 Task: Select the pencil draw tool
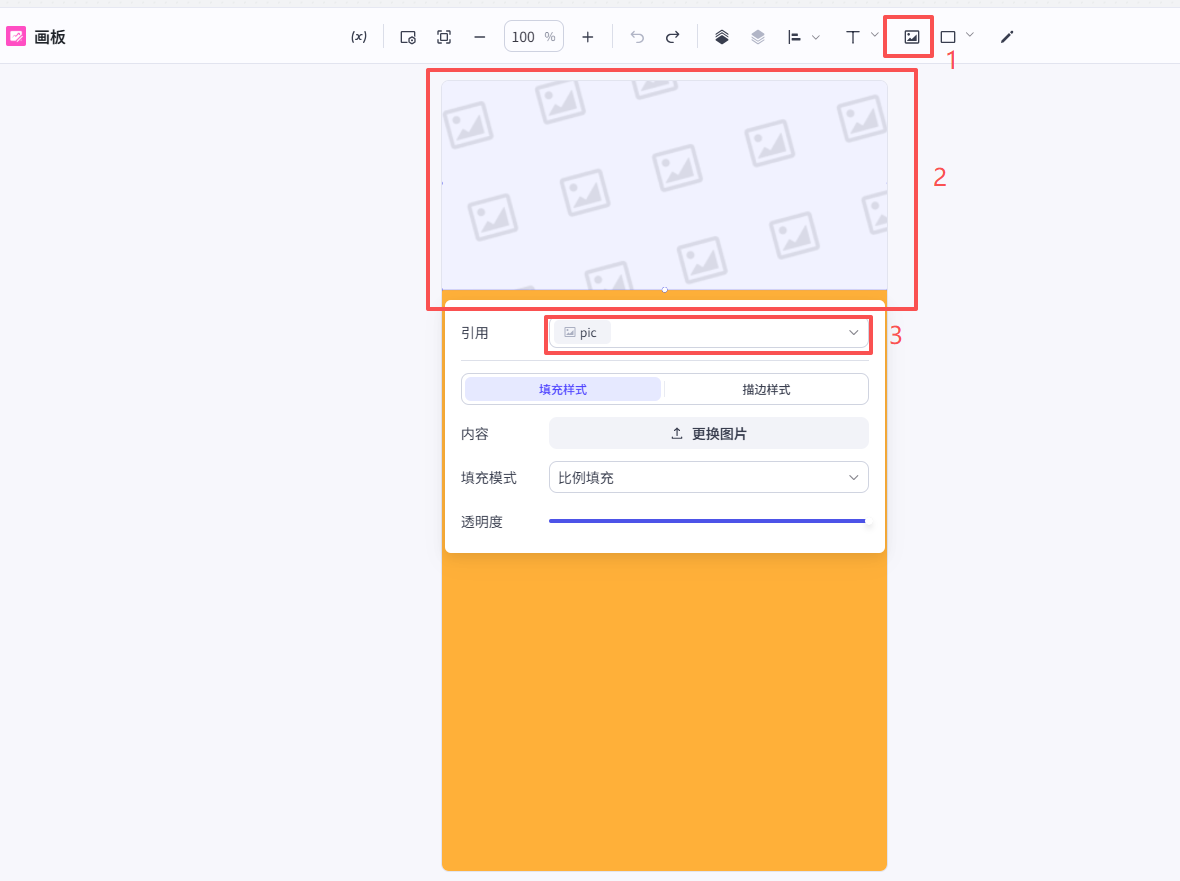point(1007,37)
